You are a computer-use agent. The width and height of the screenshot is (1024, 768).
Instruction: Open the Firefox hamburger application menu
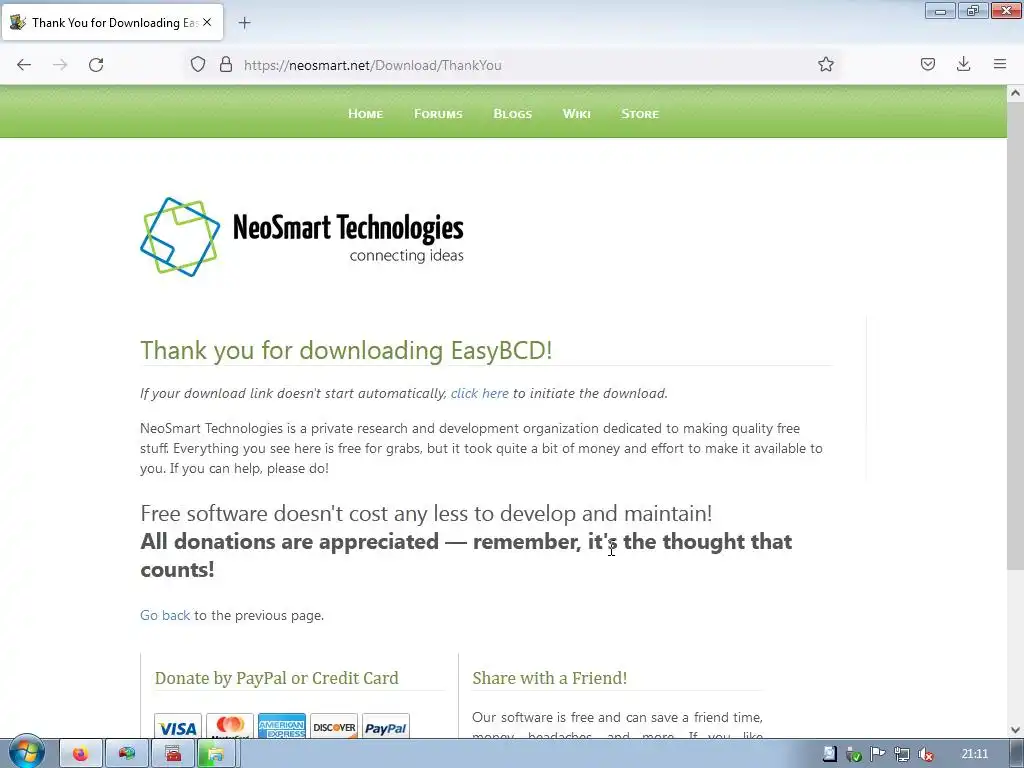pos(999,65)
